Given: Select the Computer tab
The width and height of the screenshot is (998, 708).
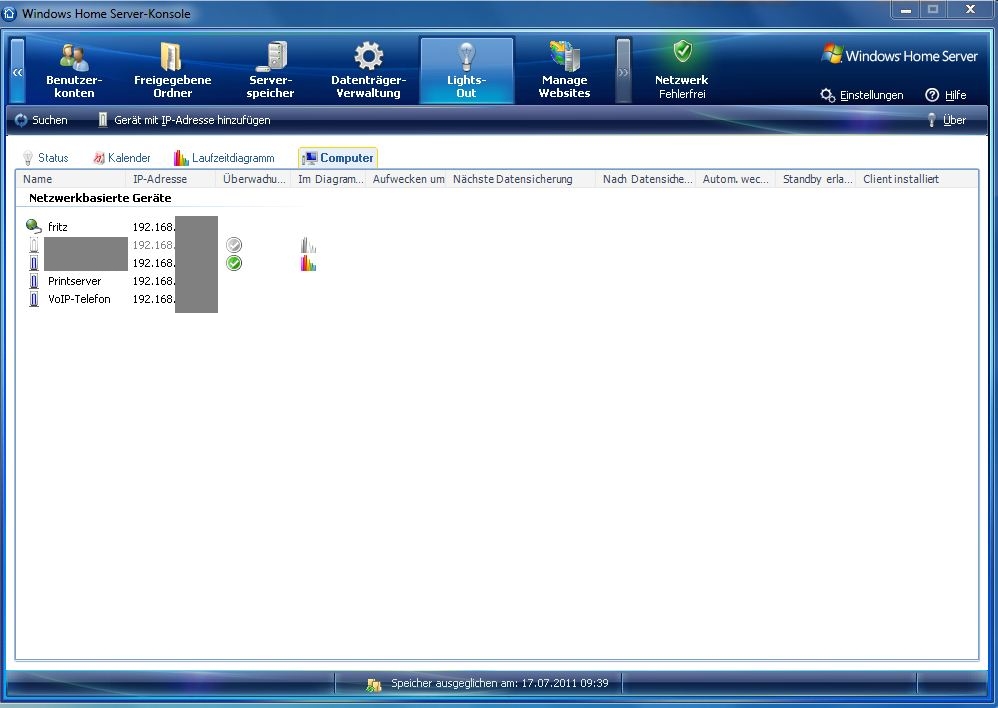Looking at the screenshot, I should 338,158.
